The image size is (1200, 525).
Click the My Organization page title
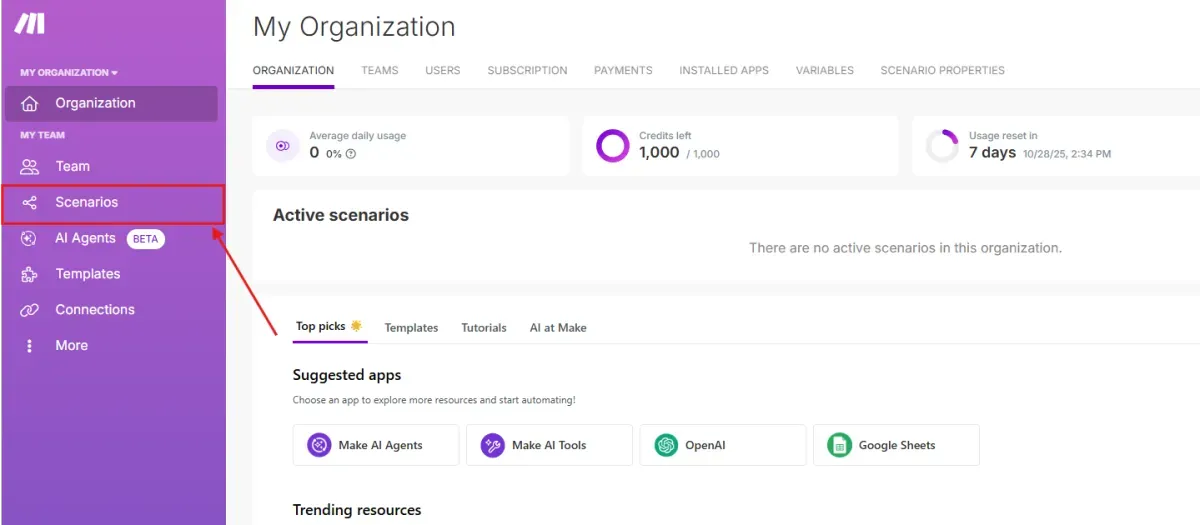click(x=354, y=27)
